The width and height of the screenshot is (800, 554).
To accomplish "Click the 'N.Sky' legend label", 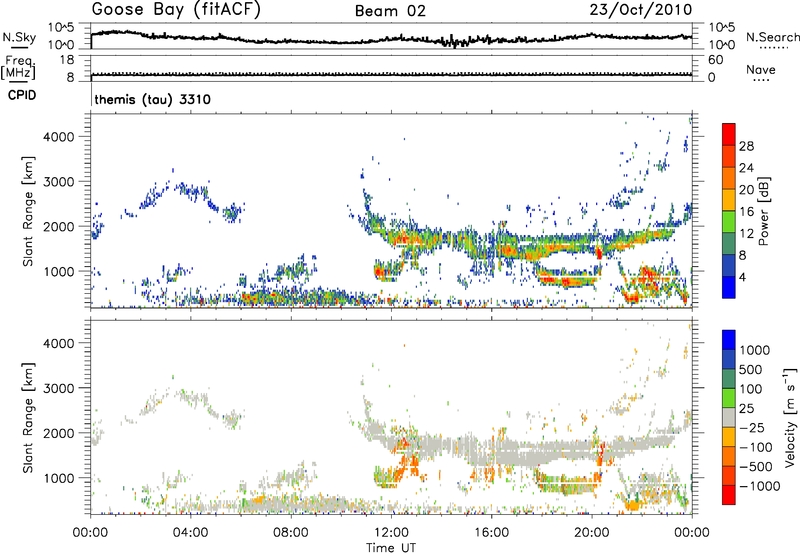I will coord(19,37).
